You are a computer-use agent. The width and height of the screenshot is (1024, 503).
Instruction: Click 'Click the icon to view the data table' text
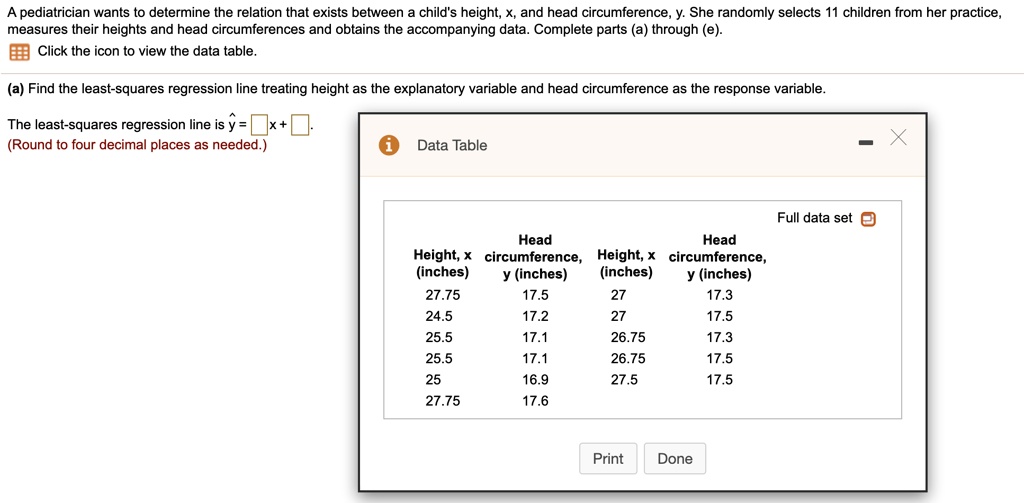[x=147, y=51]
